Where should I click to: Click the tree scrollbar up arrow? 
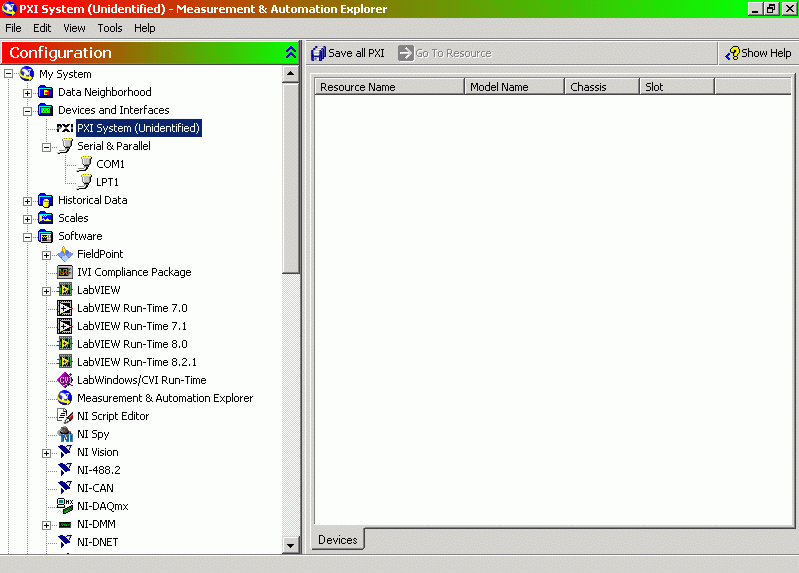290,74
